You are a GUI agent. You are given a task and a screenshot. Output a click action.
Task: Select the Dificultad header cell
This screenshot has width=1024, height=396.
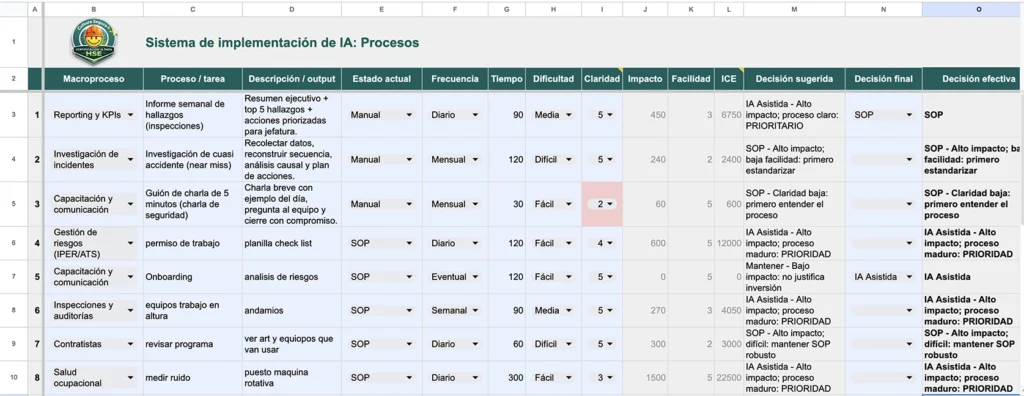point(554,78)
